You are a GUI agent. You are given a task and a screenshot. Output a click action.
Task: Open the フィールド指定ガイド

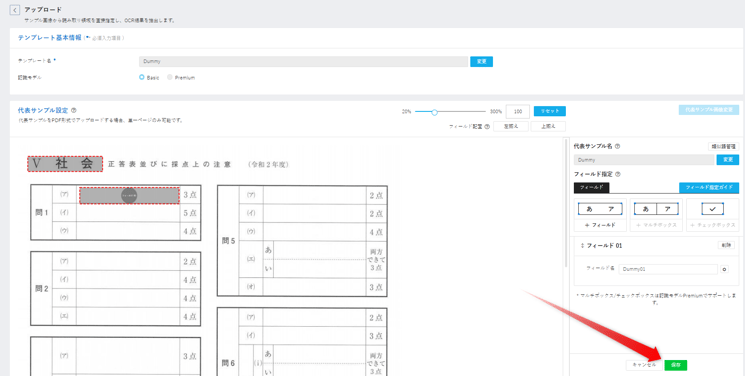tap(709, 188)
